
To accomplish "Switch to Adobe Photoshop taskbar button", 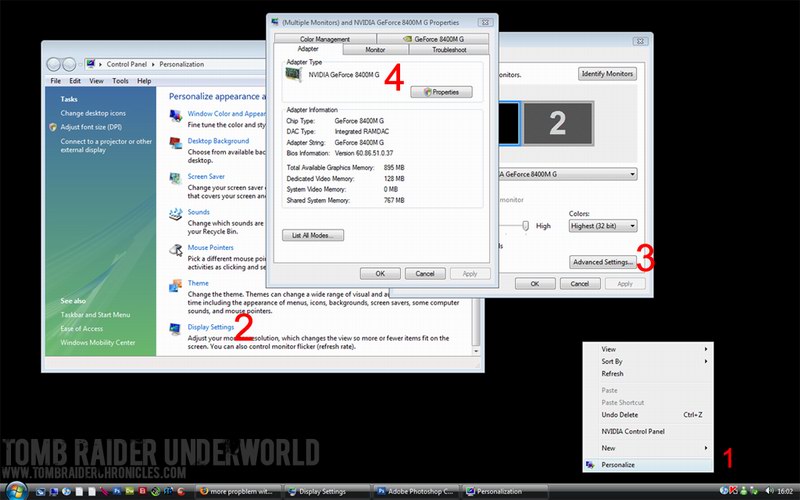I will pos(416,491).
